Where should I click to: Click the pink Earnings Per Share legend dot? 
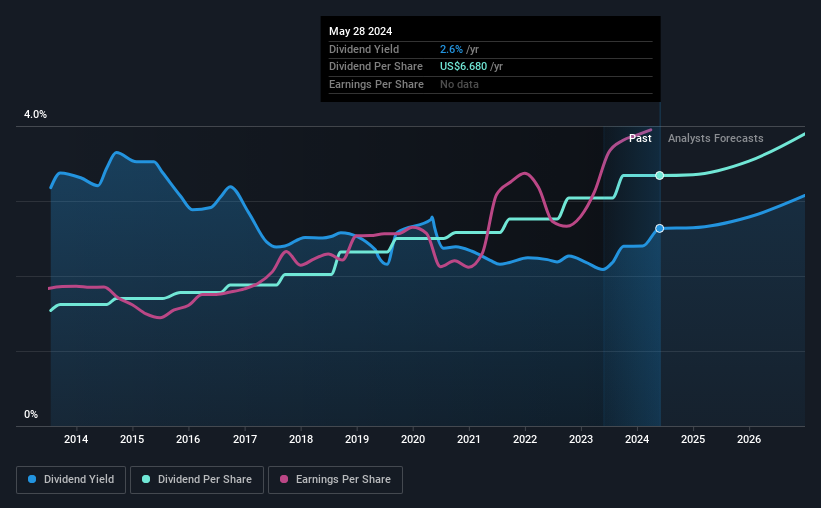pyautogui.click(x=284, y=479)
